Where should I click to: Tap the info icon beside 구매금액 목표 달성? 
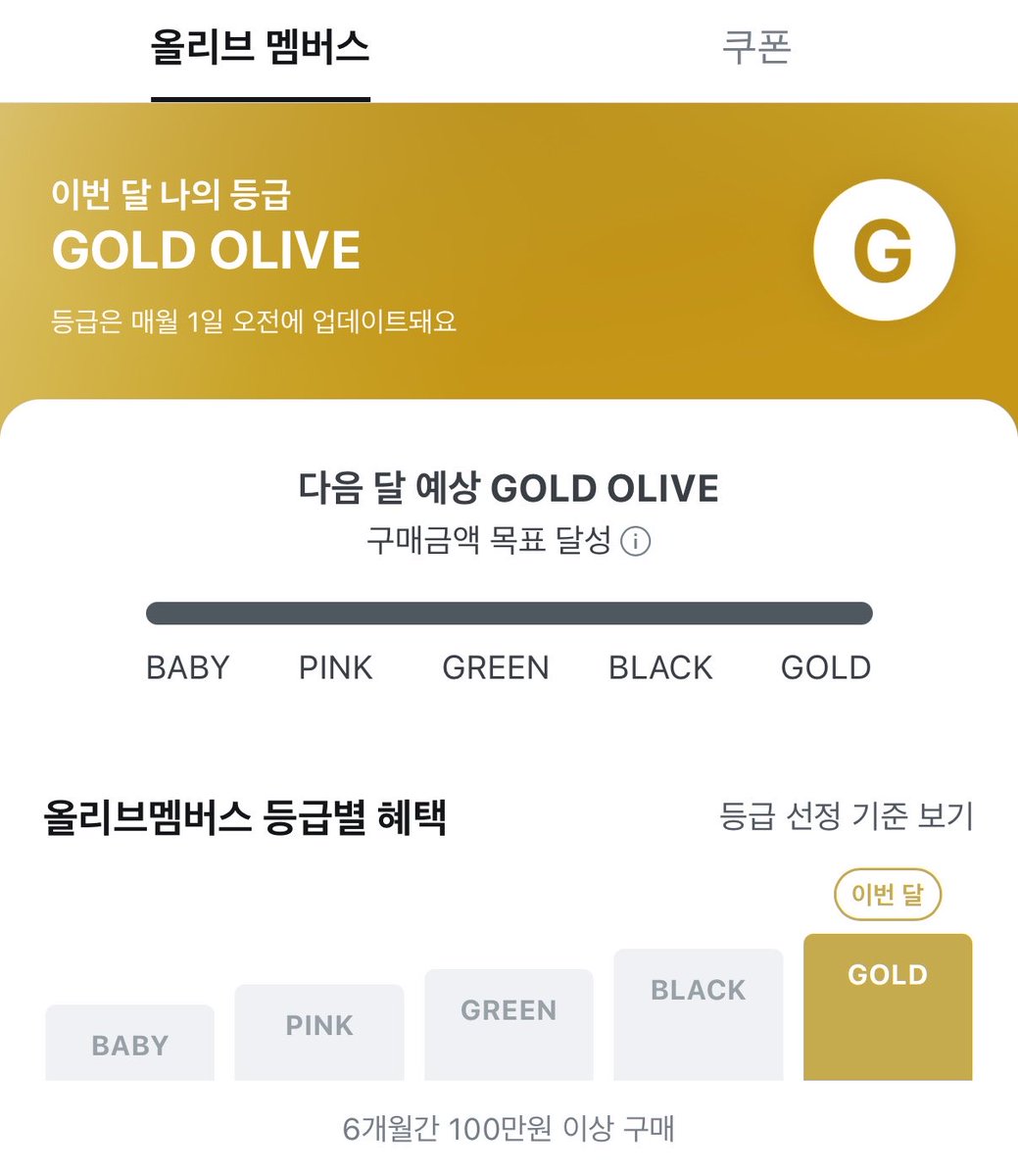[x=636, y=541]
